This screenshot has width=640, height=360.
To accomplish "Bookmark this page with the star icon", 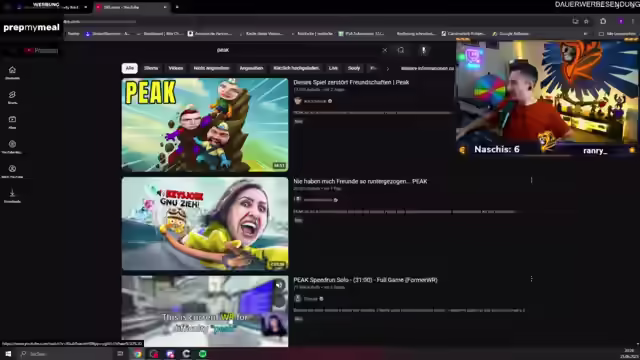I will pyautogui.click(x=587, y=21).
